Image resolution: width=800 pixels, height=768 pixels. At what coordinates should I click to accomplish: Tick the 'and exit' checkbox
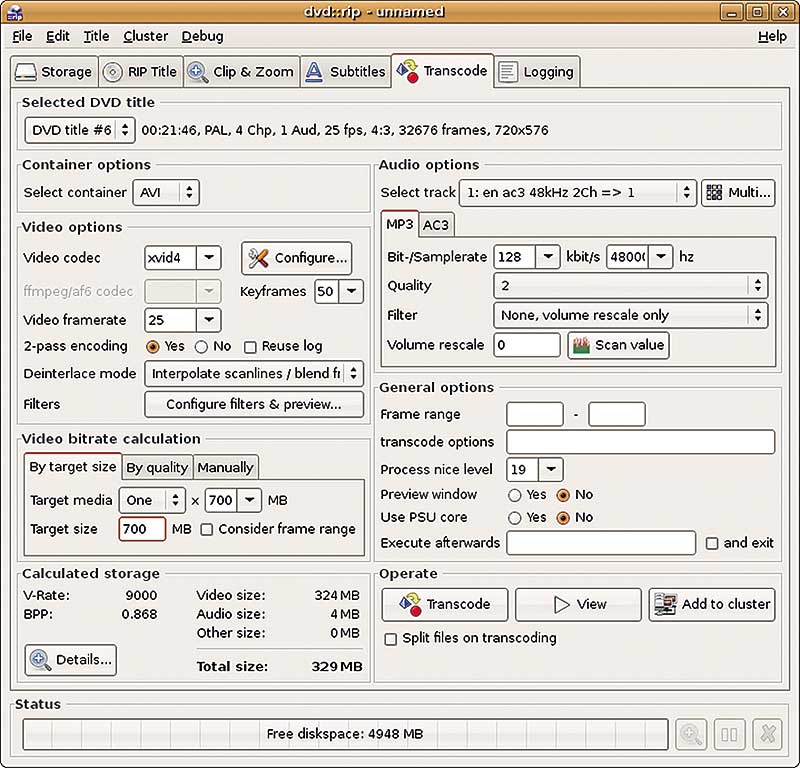coord(712,543)
